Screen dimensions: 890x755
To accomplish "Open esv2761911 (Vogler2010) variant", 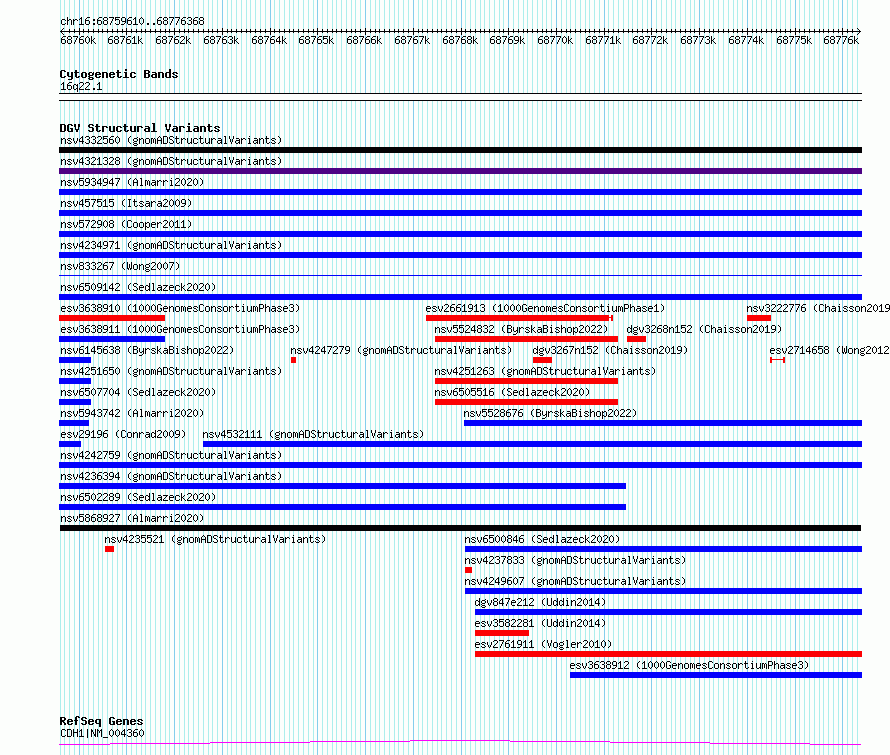I will [543, 644].
